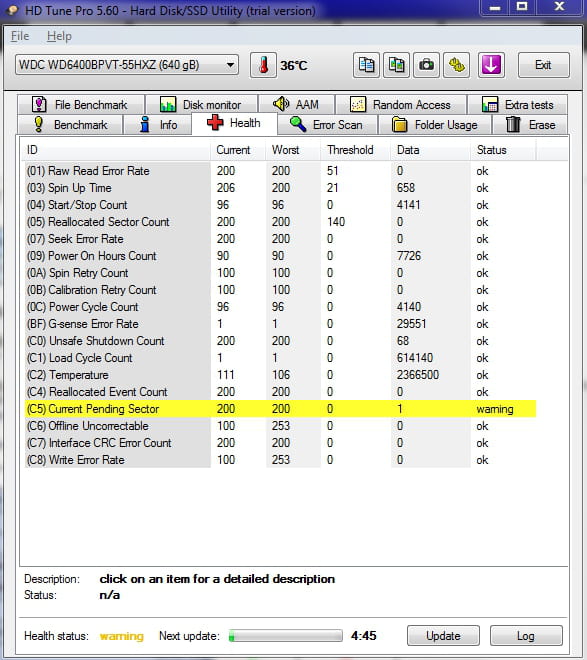Click the Health status warning text
The height and width of the screenshot is (660, 587).
pos(122,636)
